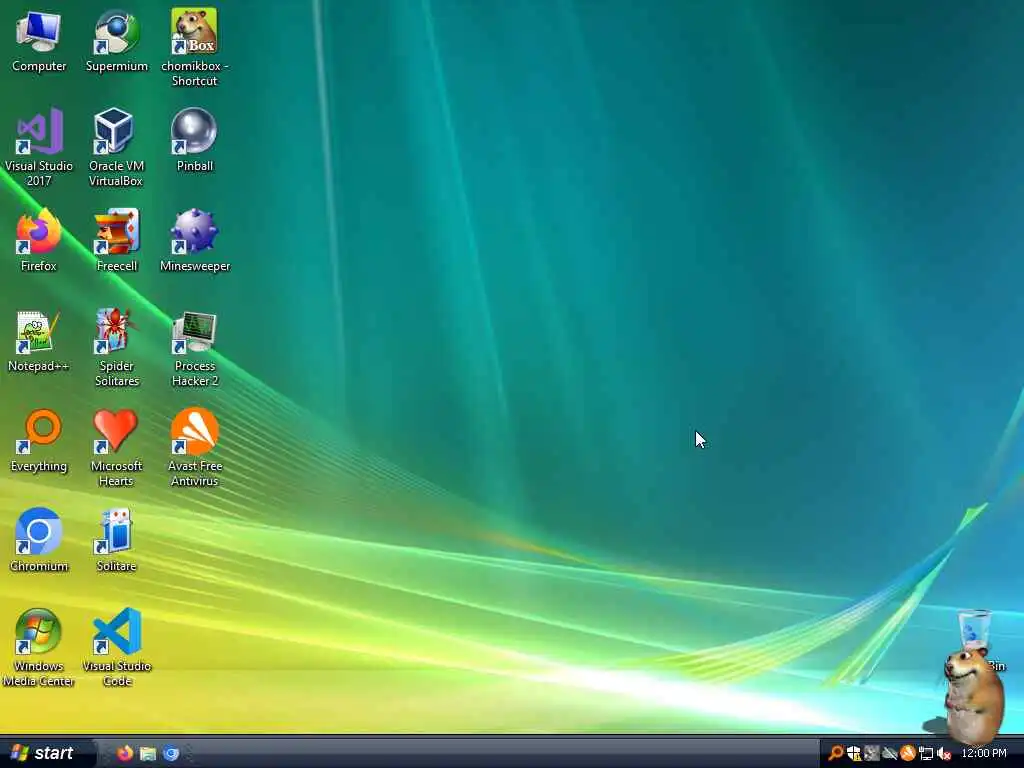Select the Pinball game icon
The width and height of the screenshot is (1024, 768).
pos(195,140)
